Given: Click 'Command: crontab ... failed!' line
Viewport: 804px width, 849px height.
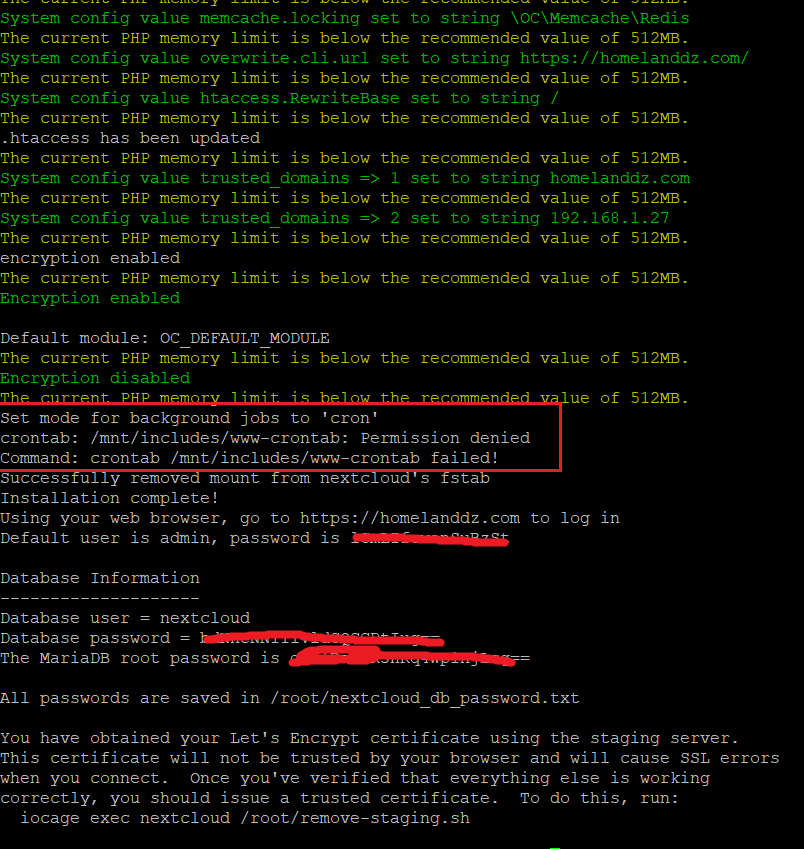Looking at the screenshot, I should pyautogui.click(x=249, y=458).
